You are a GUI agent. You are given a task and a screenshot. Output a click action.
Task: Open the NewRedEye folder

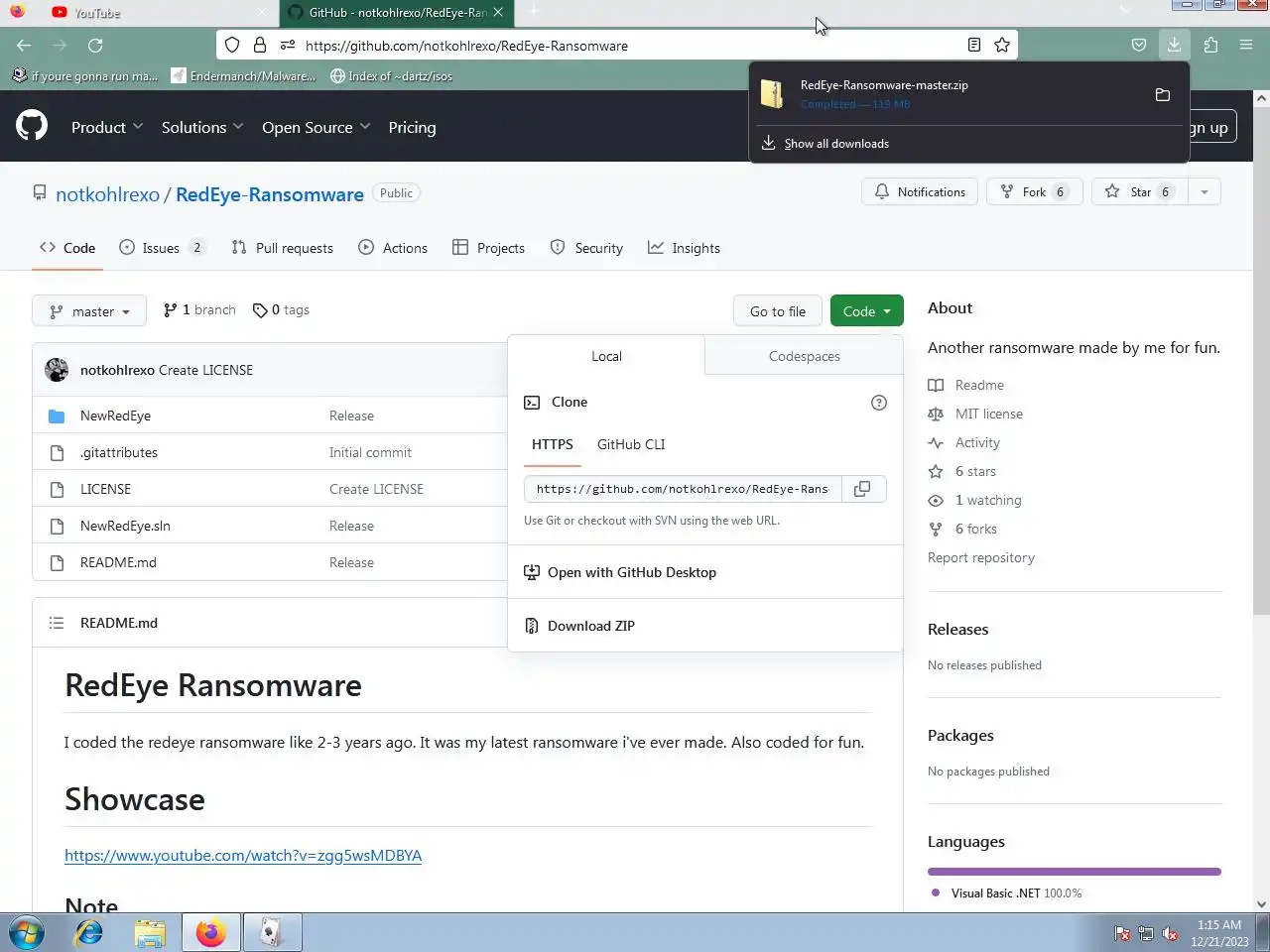115,416
